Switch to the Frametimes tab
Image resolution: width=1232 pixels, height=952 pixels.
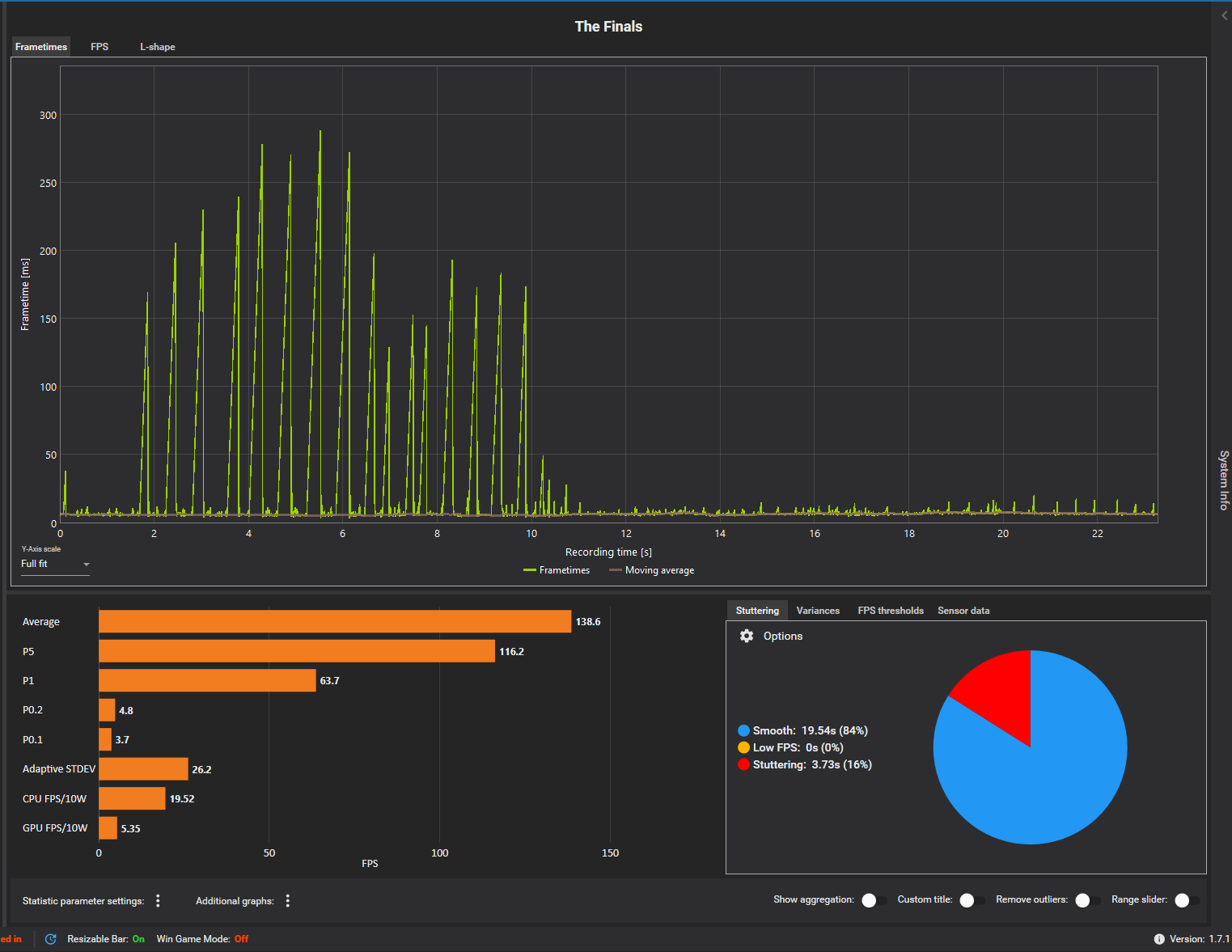(x=41, y=47)
